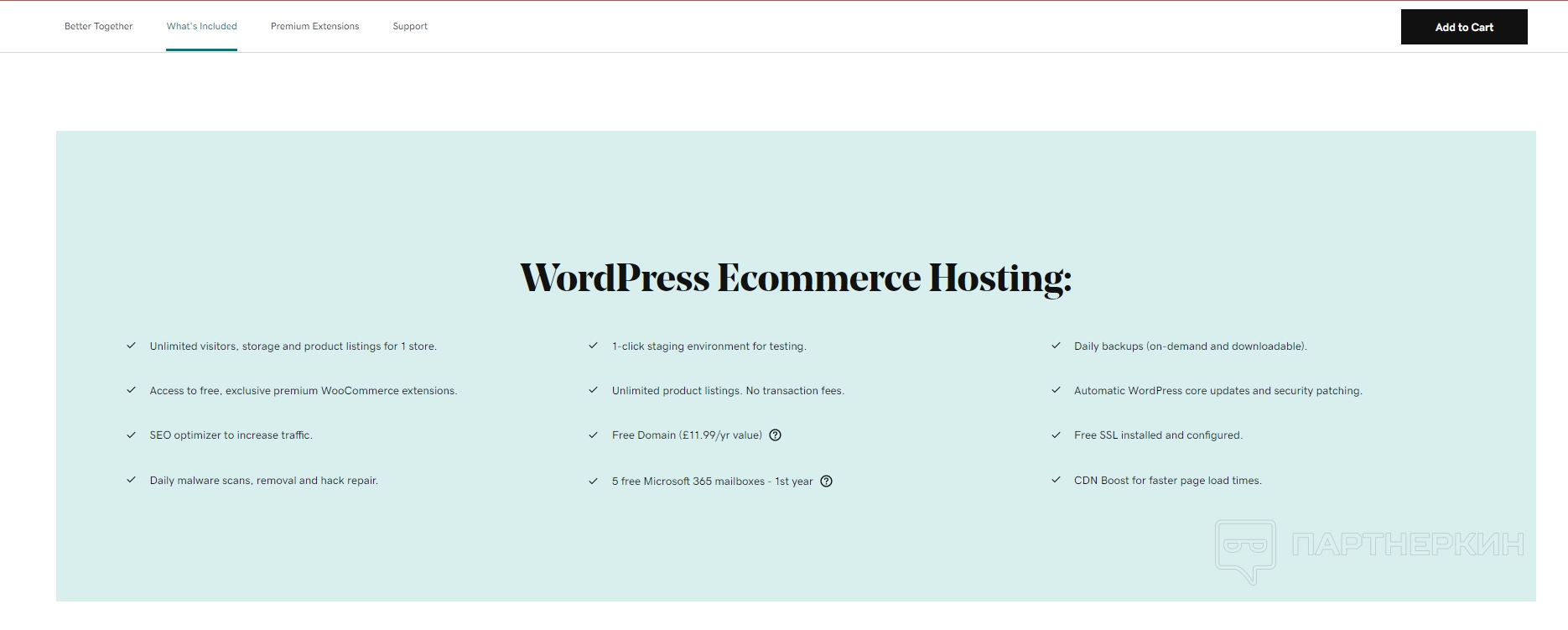Viewport: 1568px width, 630px height.
Task: Click checkmark beside WooCommerce extensions line
Action: [131, 390]
